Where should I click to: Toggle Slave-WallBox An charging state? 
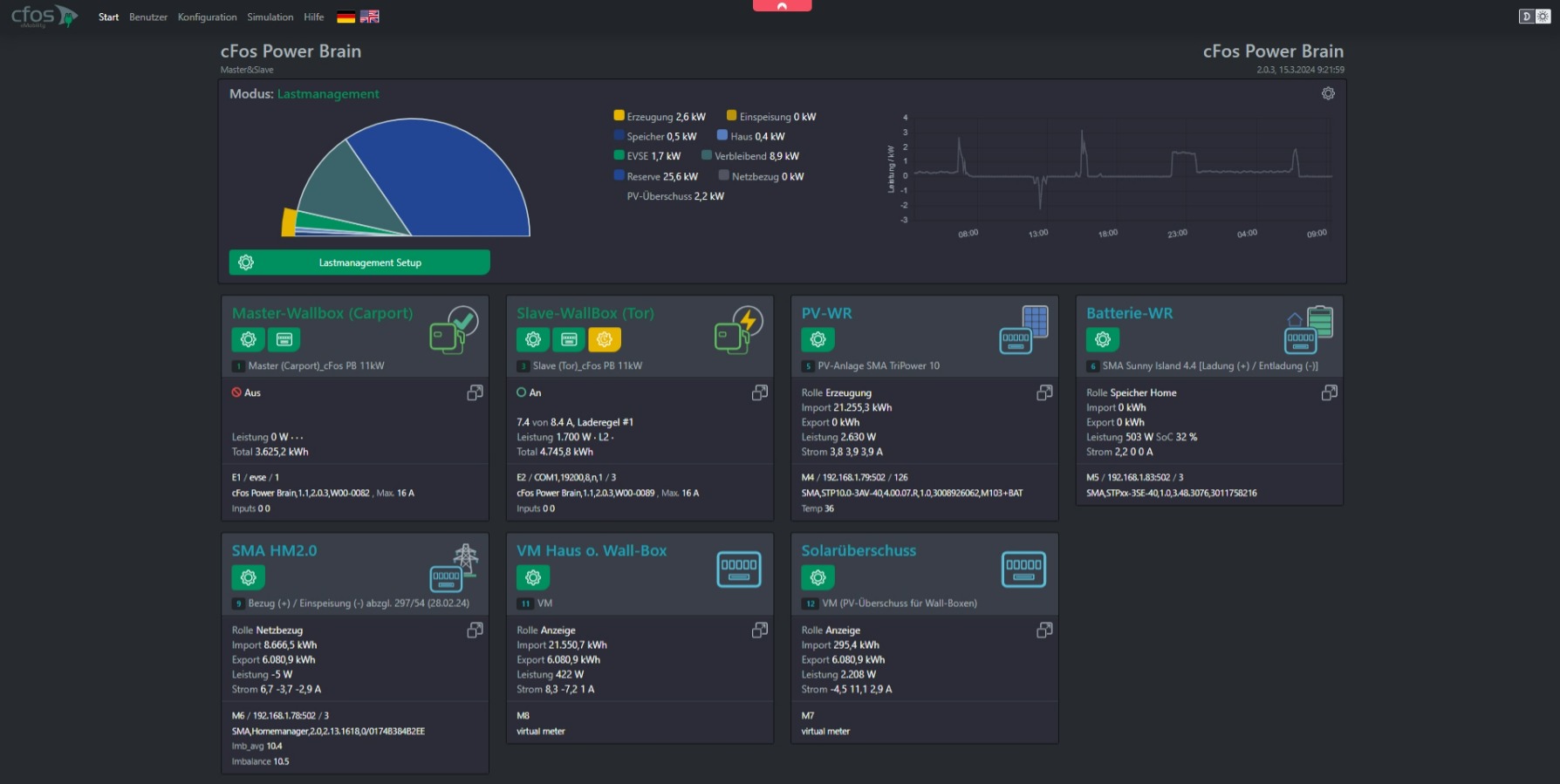click(529, 392)
